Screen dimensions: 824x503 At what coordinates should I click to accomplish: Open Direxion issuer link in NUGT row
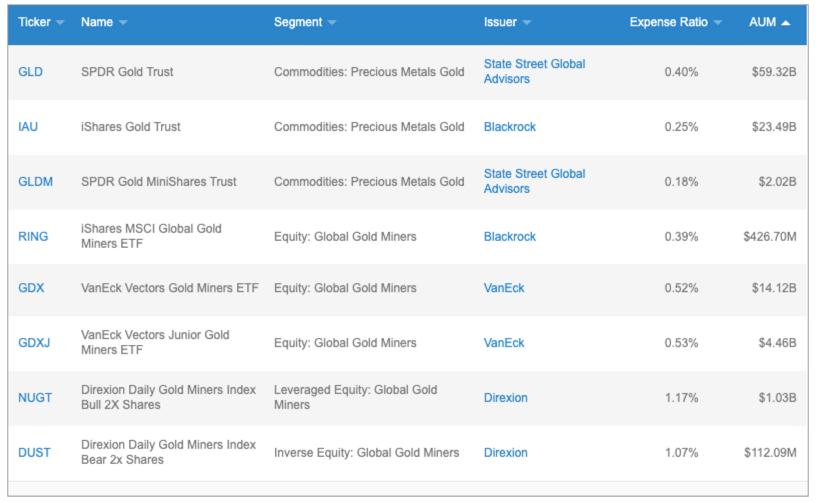point(506,398)
